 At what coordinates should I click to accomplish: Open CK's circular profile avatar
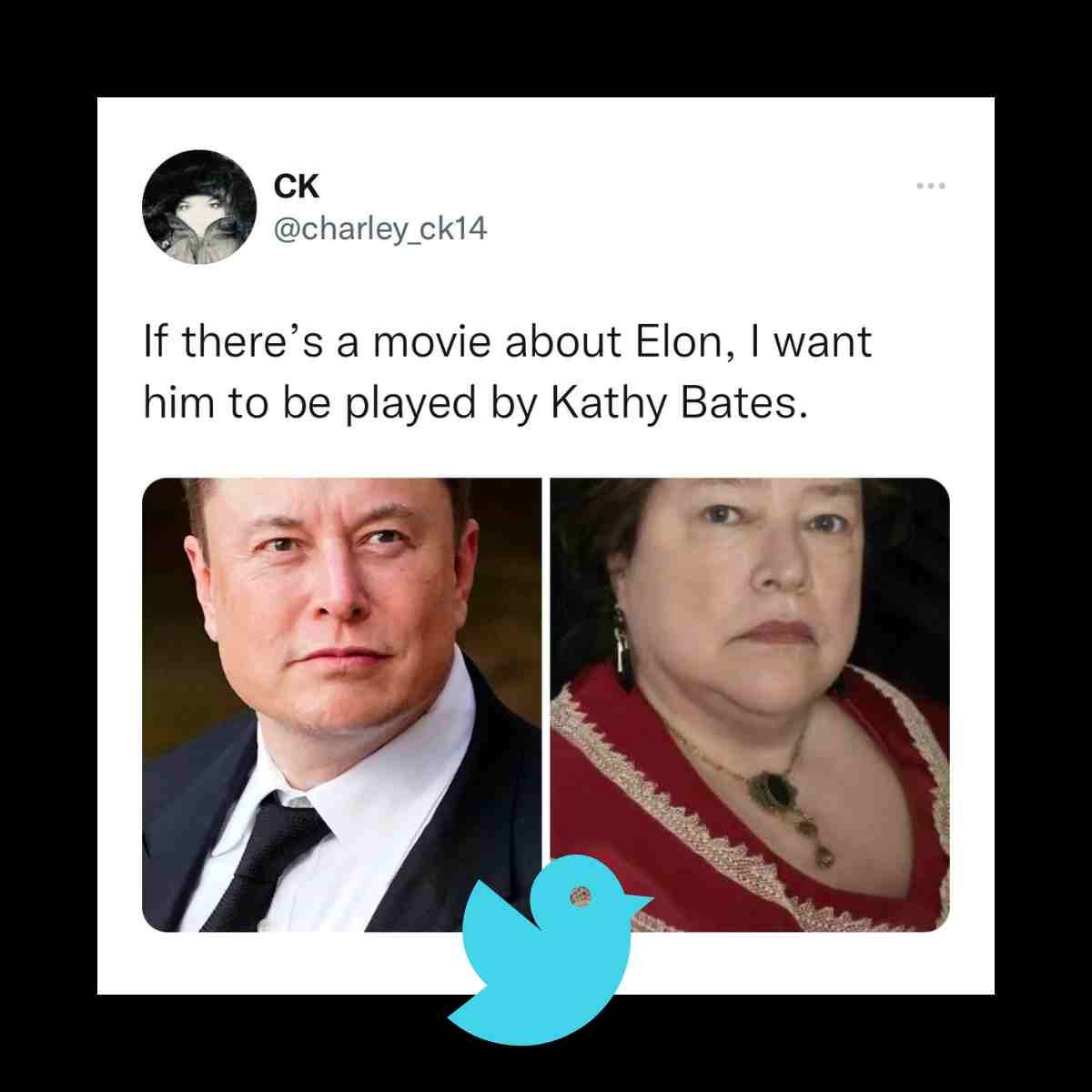click(199, 207)
